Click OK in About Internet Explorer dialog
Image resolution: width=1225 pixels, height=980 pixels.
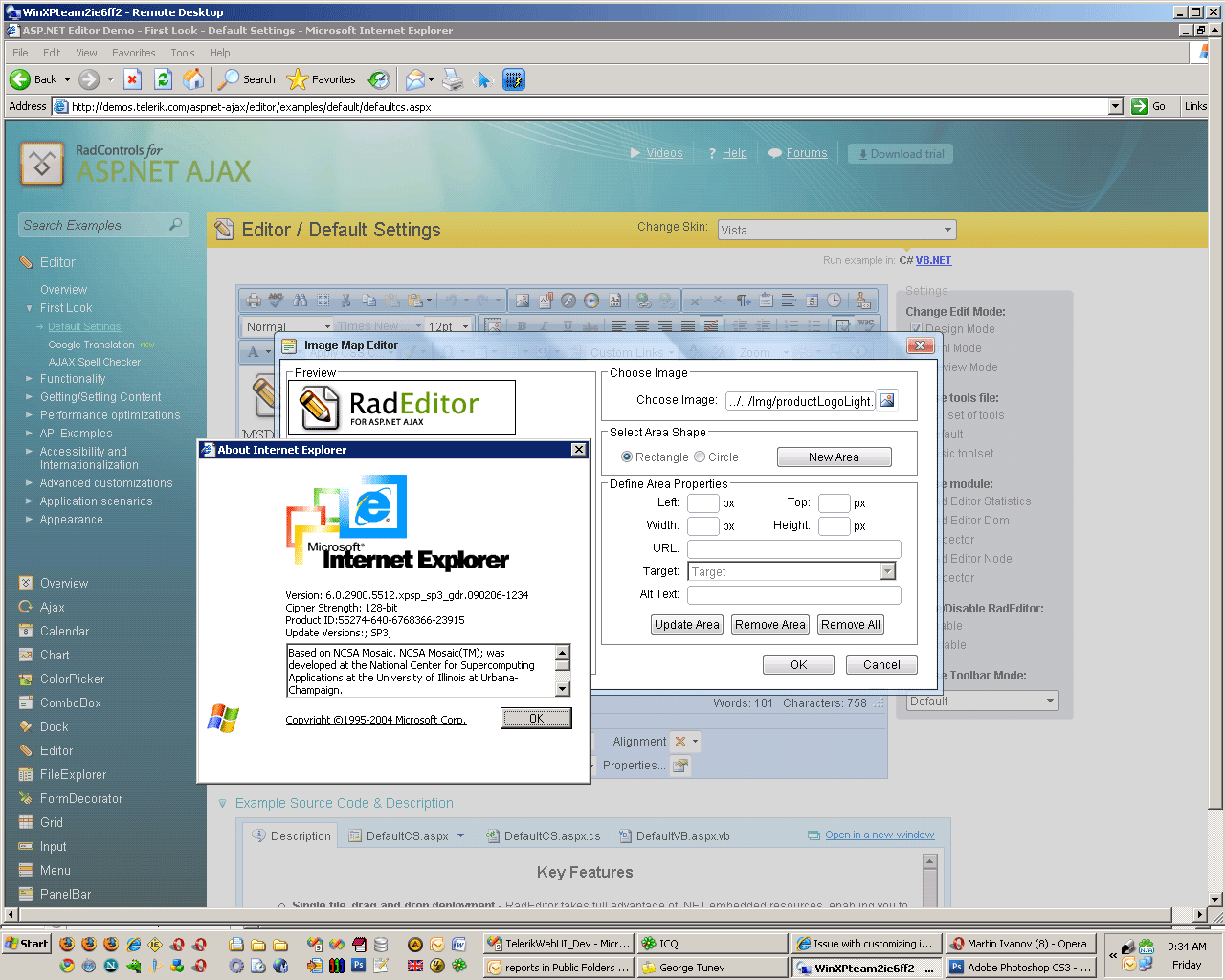(536, 718)
